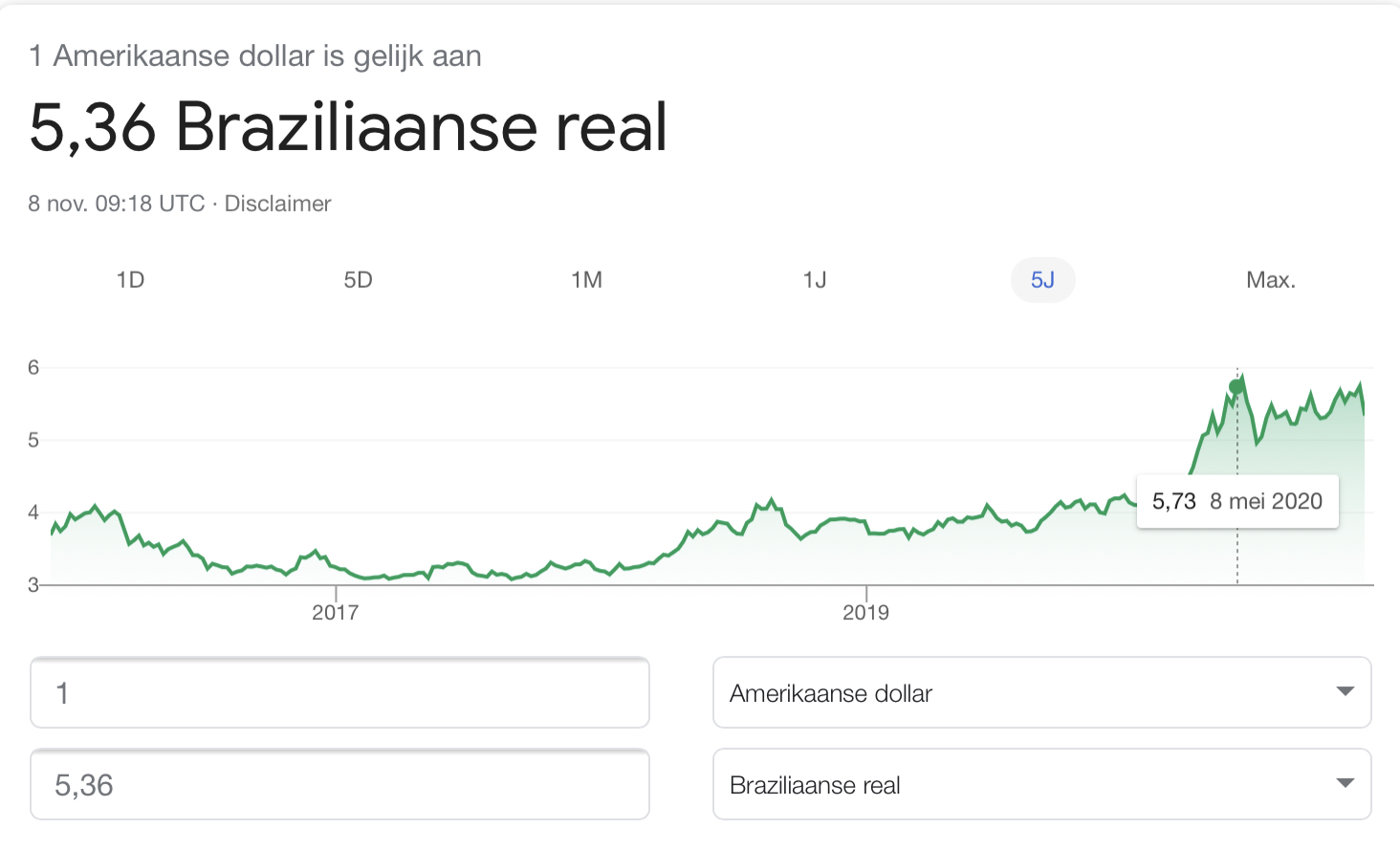The width and height of the screenshot is (1400, 850).
Task: Switch to the 5D time range
Action: (x=358, y=280)
